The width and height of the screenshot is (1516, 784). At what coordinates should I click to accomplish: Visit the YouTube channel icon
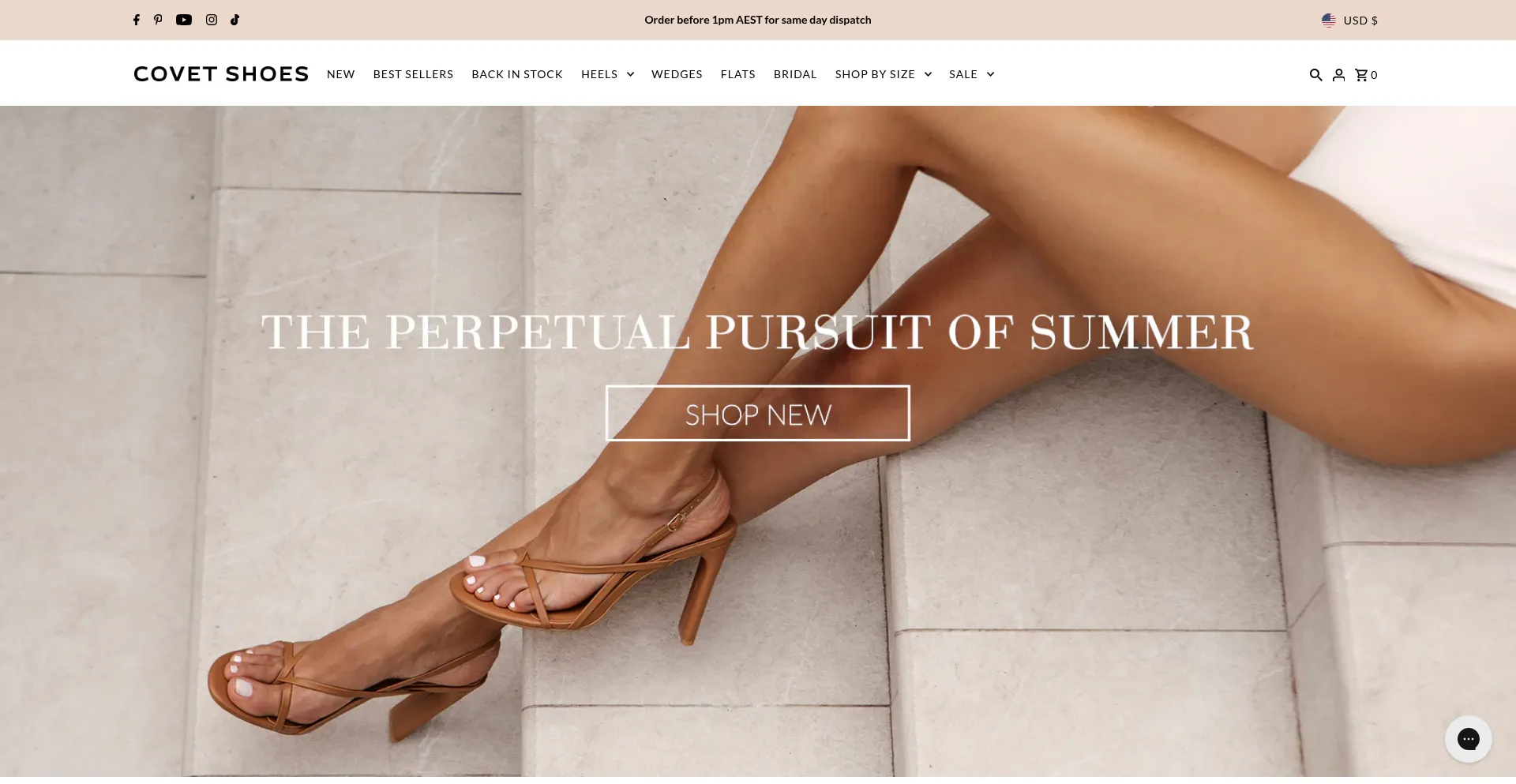point(184,20)
